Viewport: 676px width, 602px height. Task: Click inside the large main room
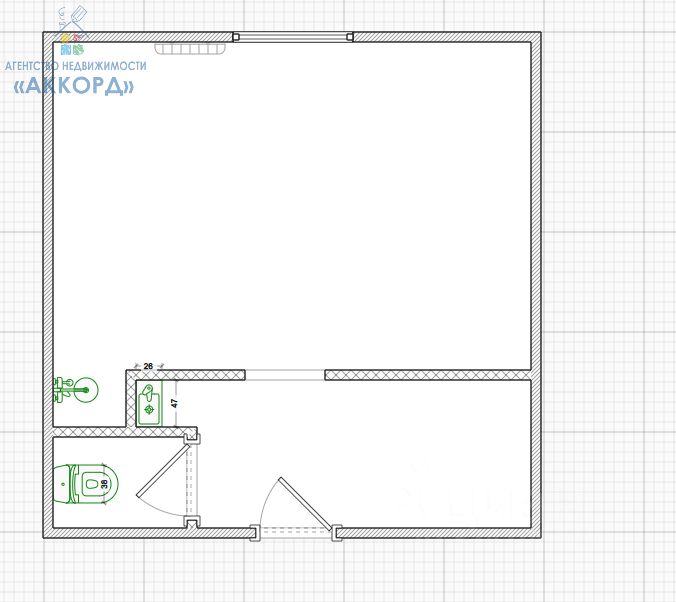pos(291,206)
